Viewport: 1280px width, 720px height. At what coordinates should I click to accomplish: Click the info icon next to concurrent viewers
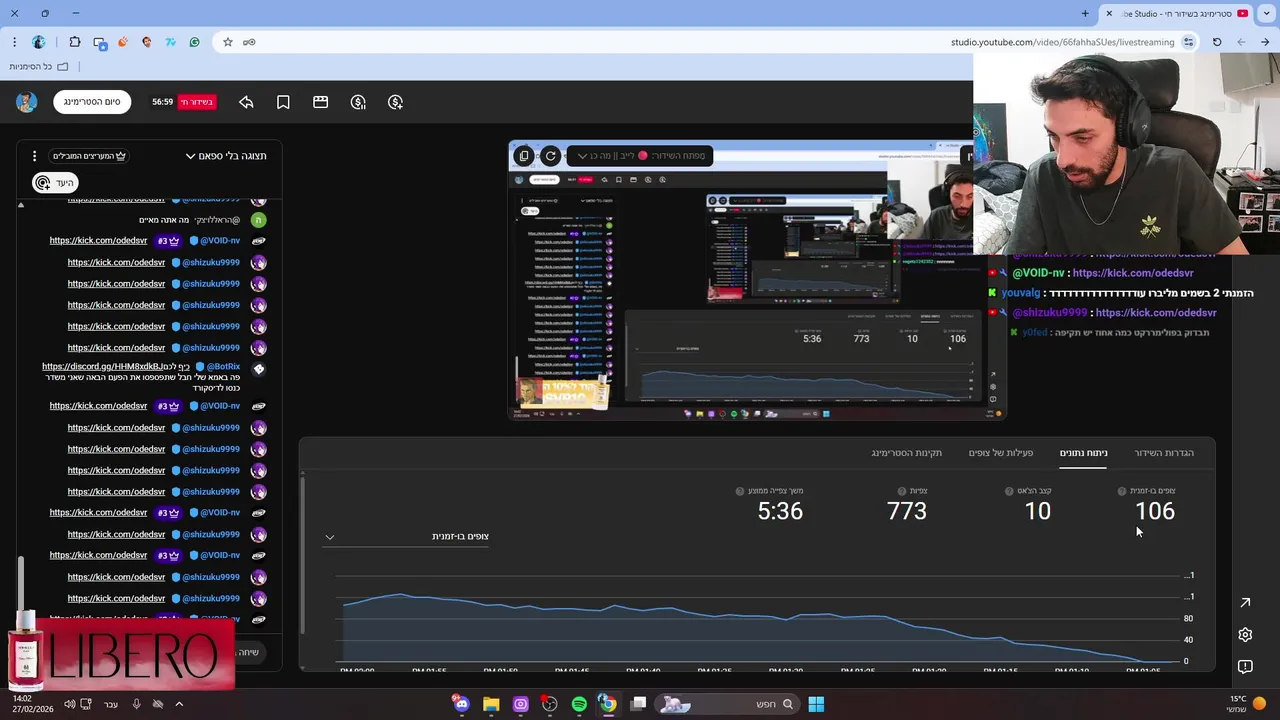click(x=1122, y=491)
